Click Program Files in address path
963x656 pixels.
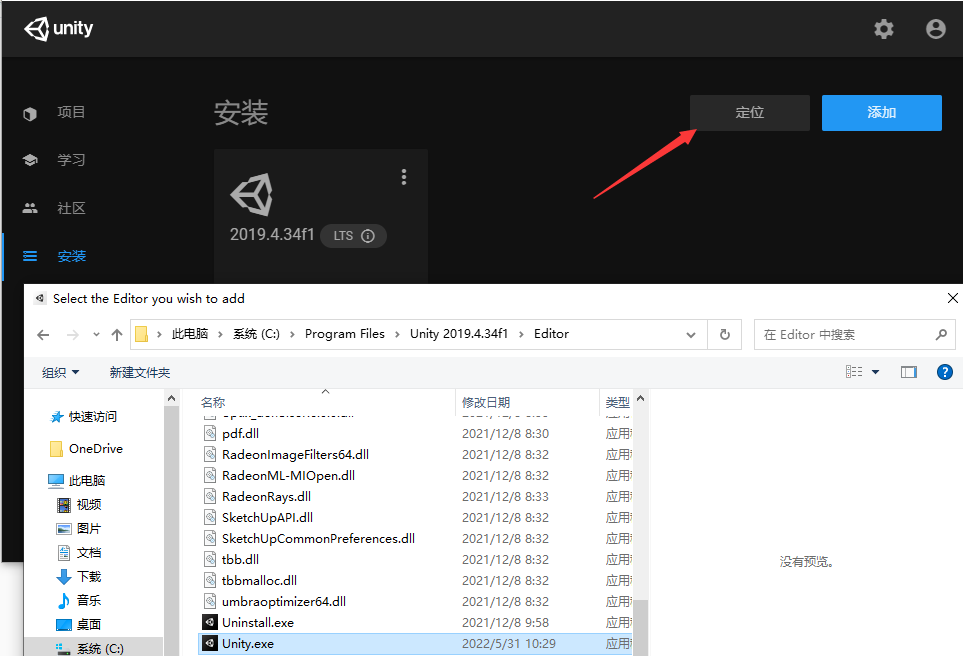pos(345,334)
